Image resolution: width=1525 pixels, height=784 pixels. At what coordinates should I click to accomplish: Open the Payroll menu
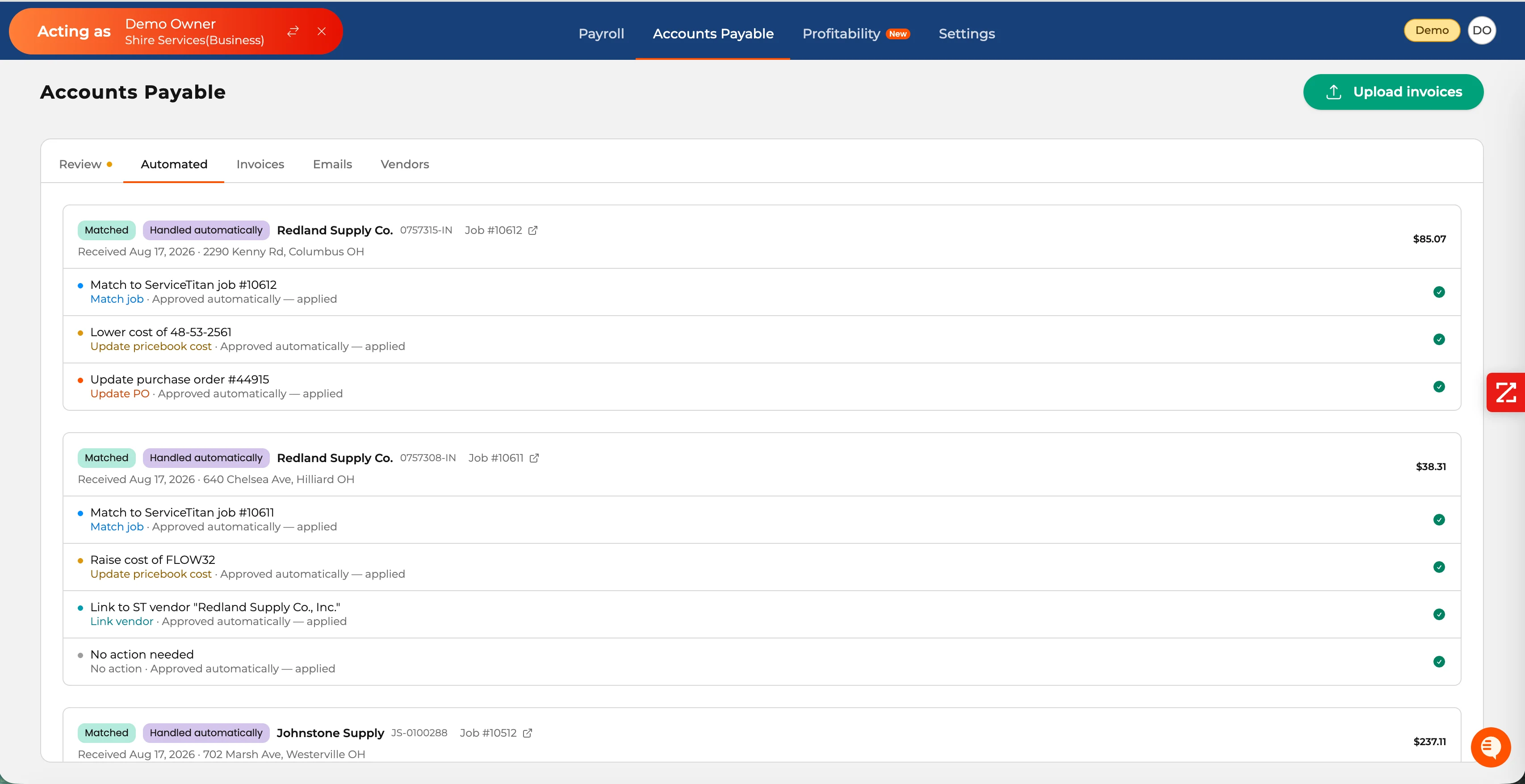pos(601,34)
